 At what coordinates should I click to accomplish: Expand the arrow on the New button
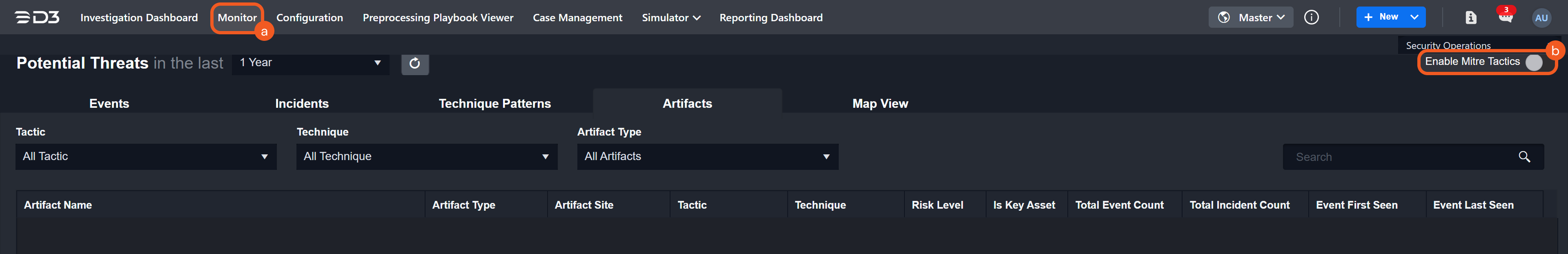coord(1414,17)
